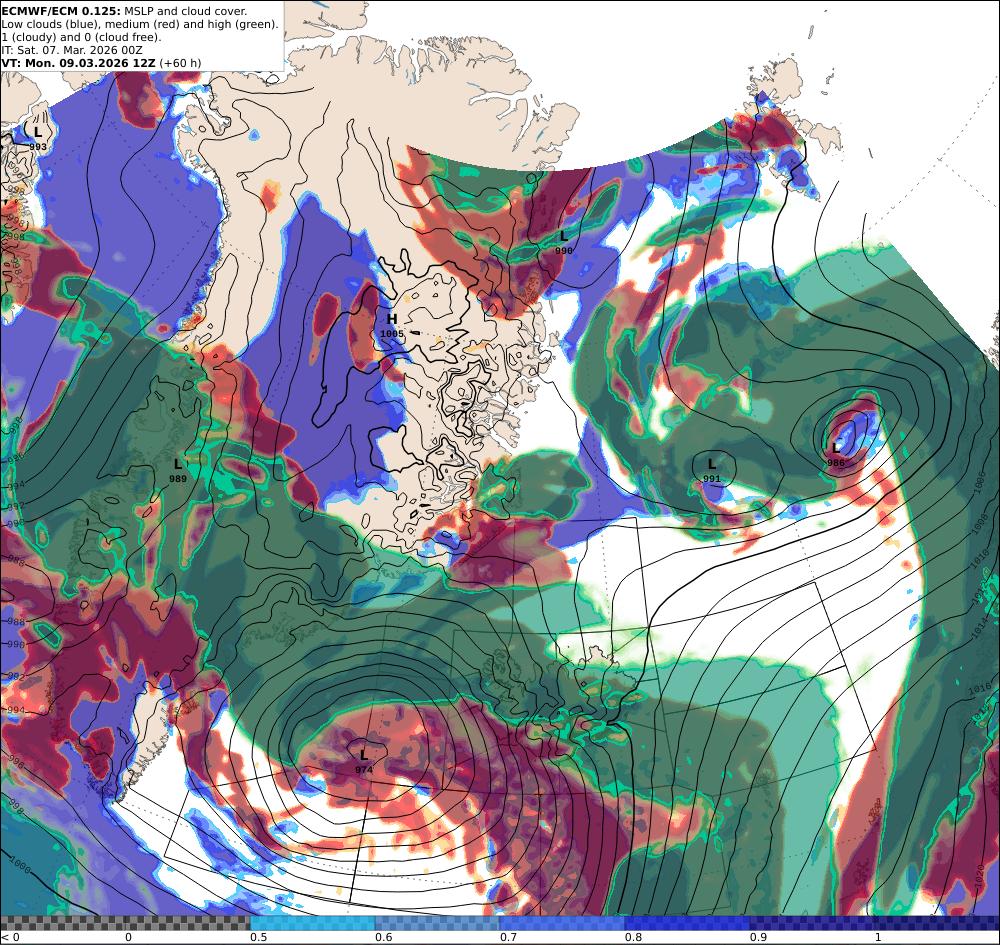This screenshot has width=1000, height=945.
Task: Click the 0.7–0.8 blue colorbar segment
Action: click(562, 923)
